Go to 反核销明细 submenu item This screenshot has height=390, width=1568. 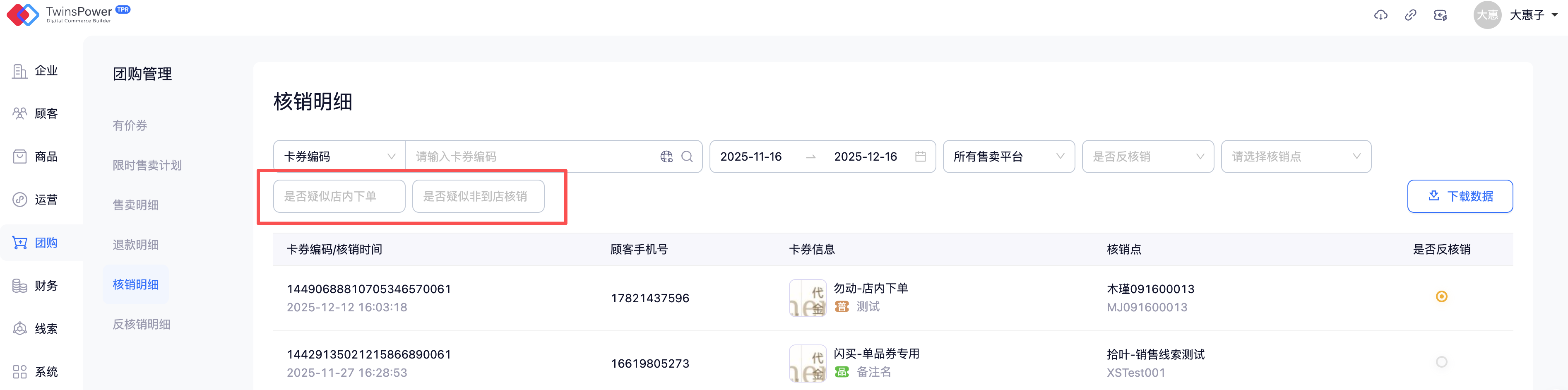click(141, 324)
